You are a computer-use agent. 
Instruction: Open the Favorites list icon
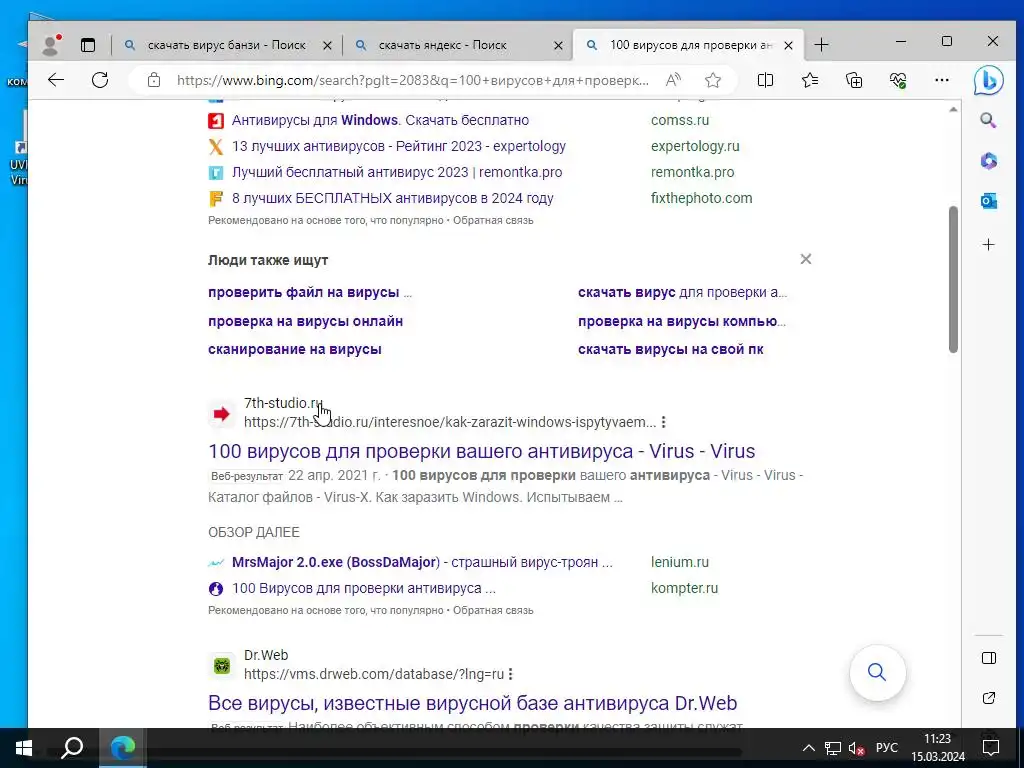coord(810,80)
